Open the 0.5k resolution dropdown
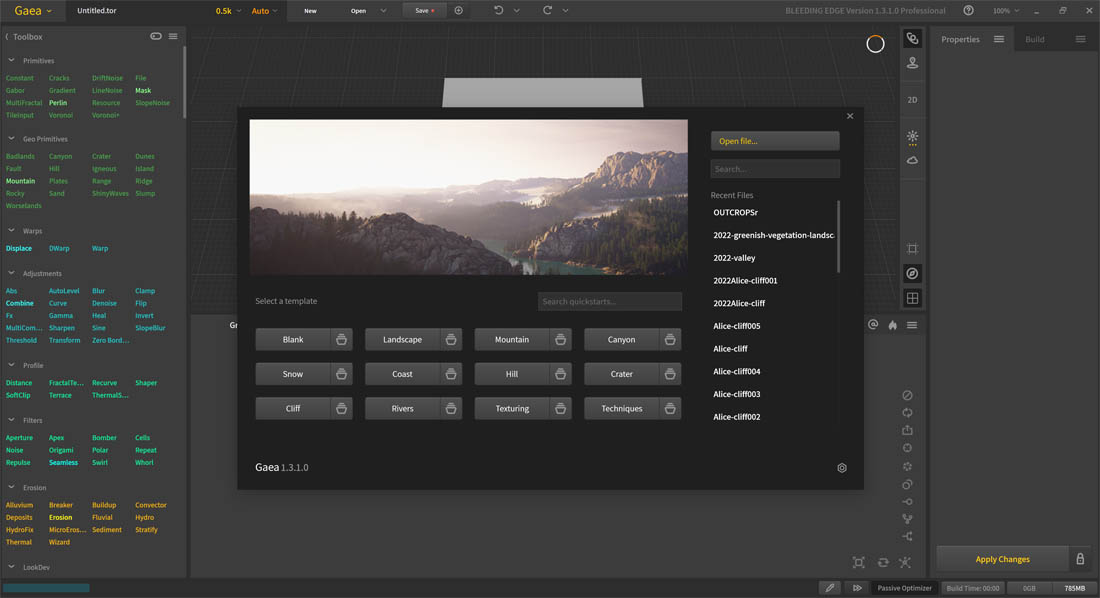 point(229,11)
